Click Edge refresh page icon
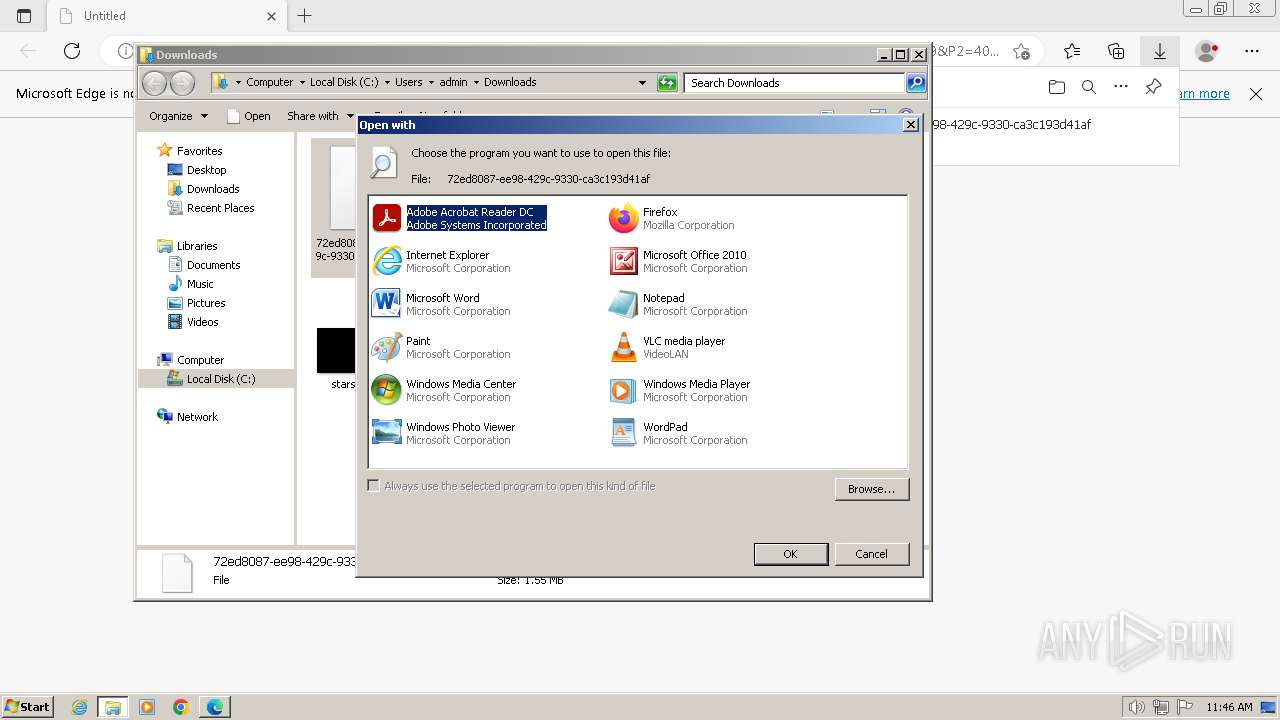 tap(72, 51)
